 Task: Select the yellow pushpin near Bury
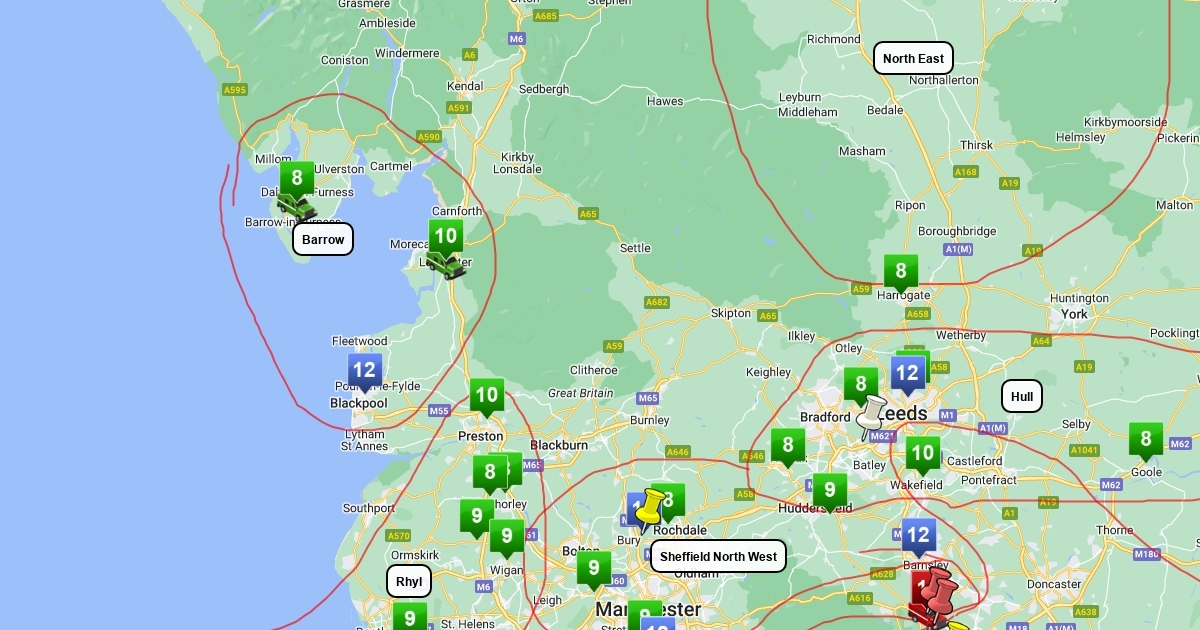tap(651, 508)
